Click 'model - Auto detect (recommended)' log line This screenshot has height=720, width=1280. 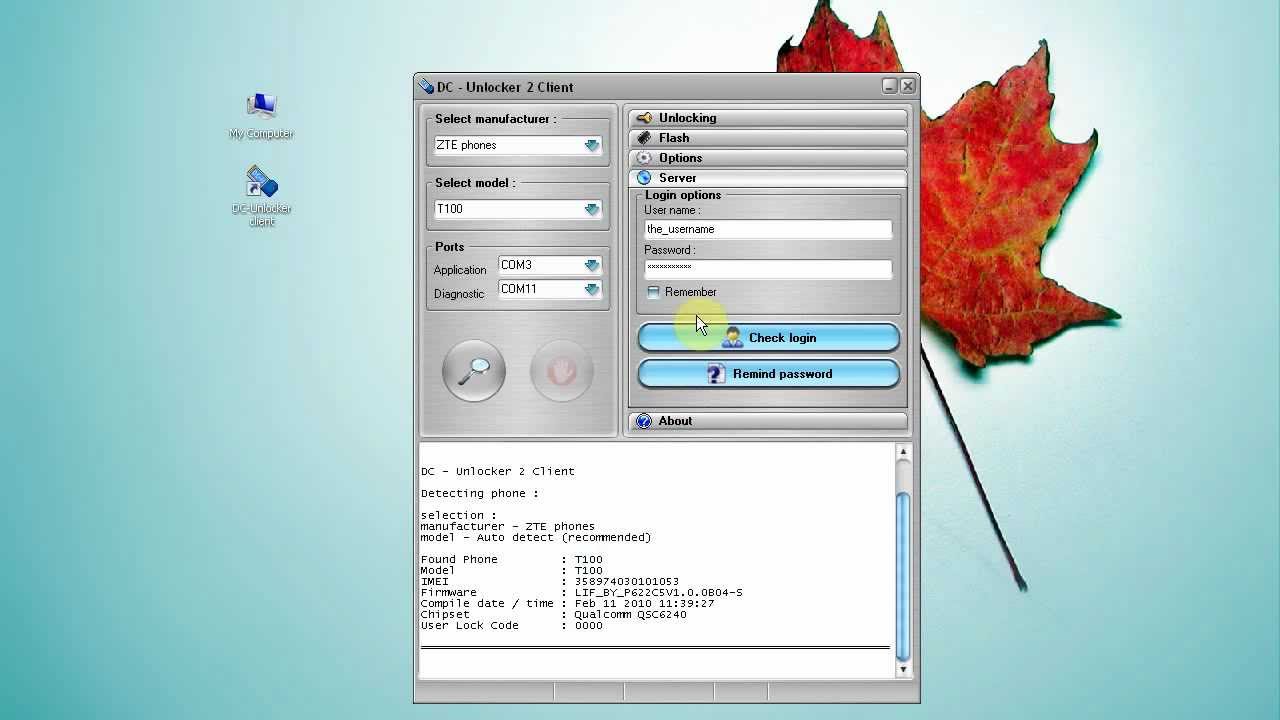tap(535, 537)
